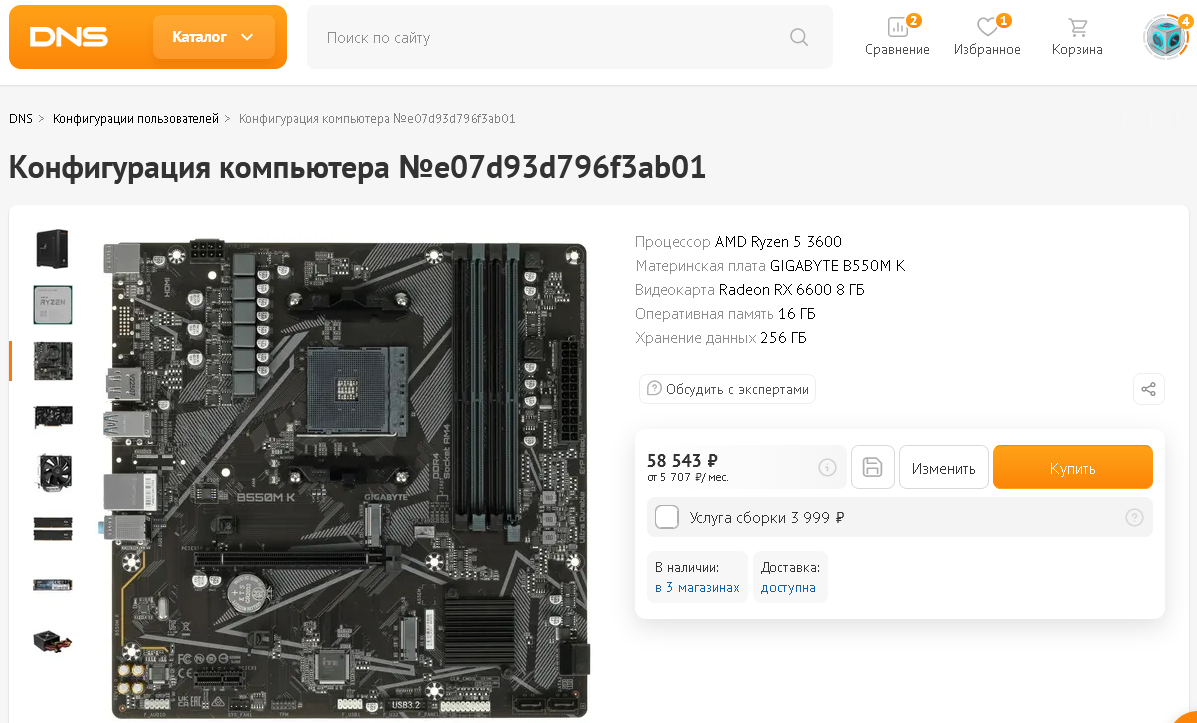Click the Обсудить с экспертами button
Image resolution: width=1197 pixels, height=723 pixels.
point(727,389)
